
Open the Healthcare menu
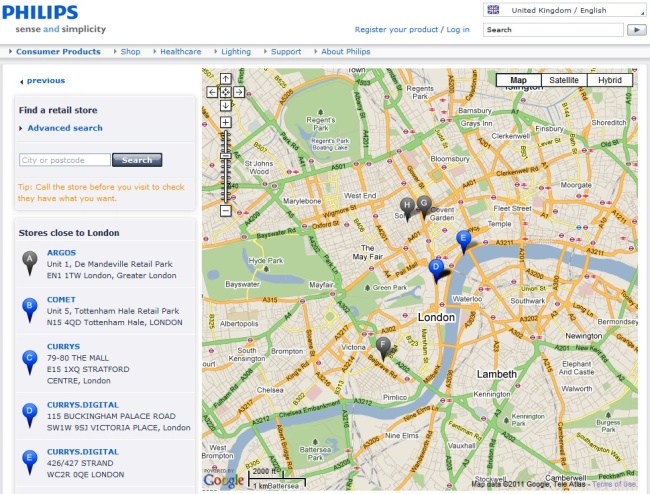coord(181,51)
